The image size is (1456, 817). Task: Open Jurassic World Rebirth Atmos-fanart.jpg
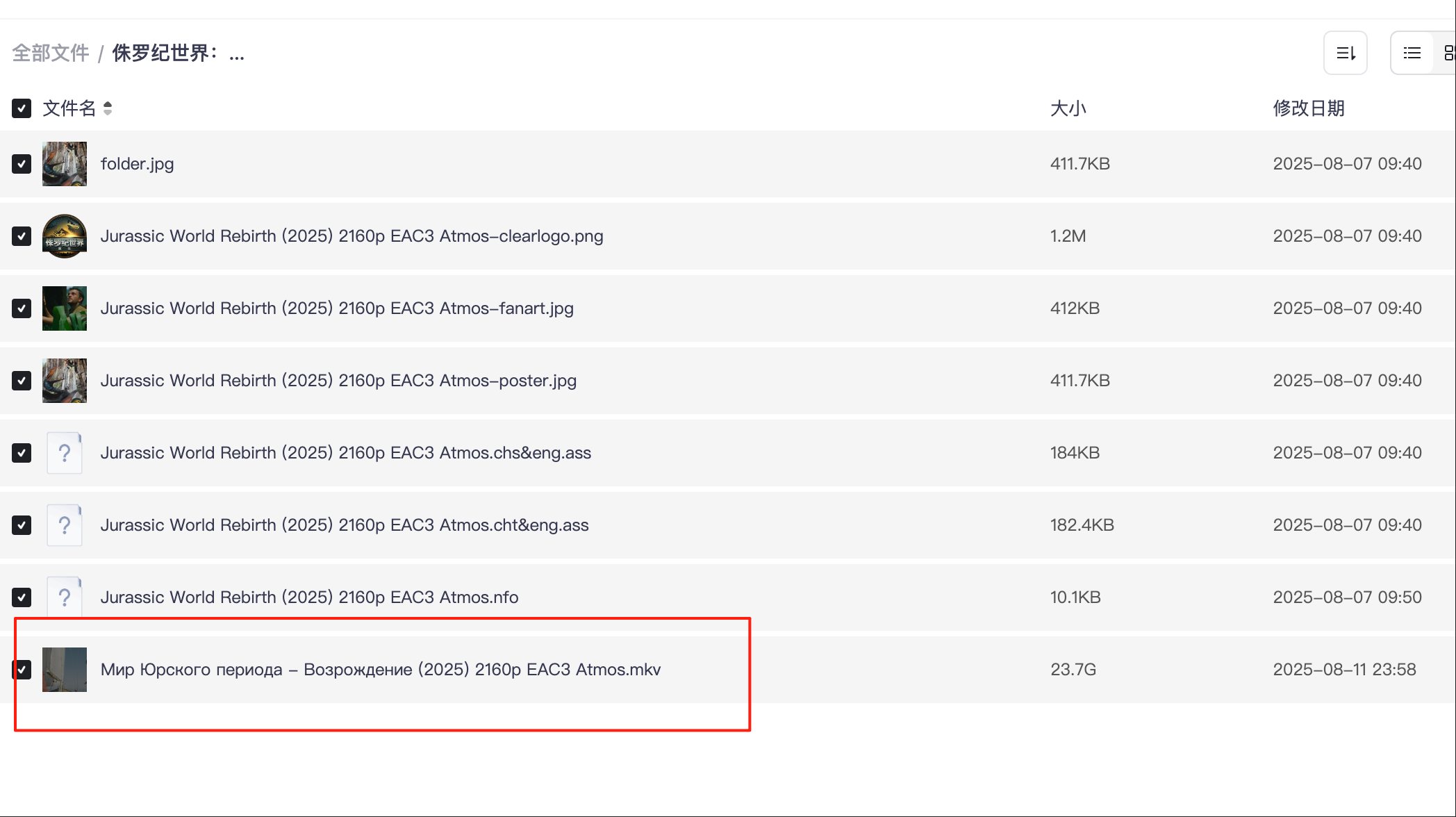point(337,308)
